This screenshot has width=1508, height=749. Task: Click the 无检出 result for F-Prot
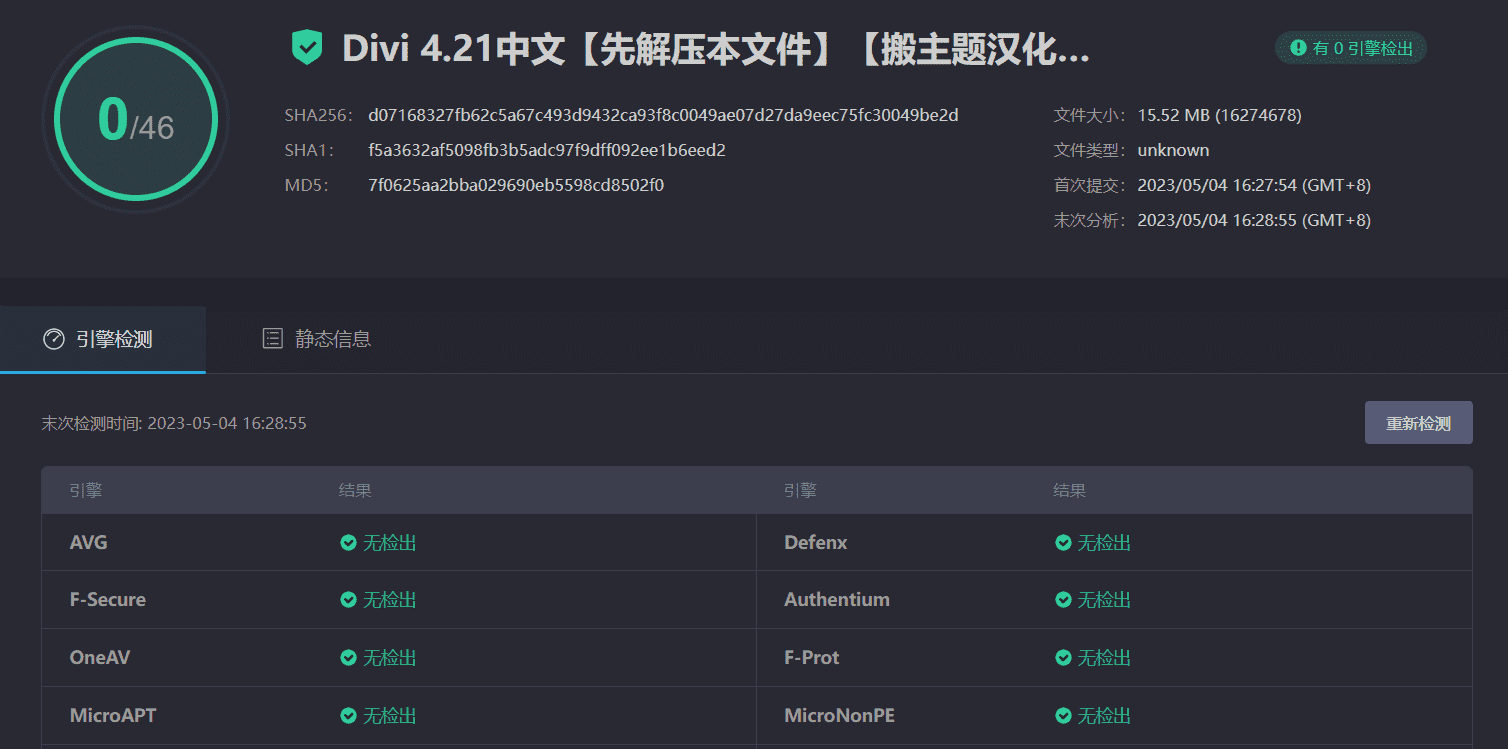click(1104, 657)
